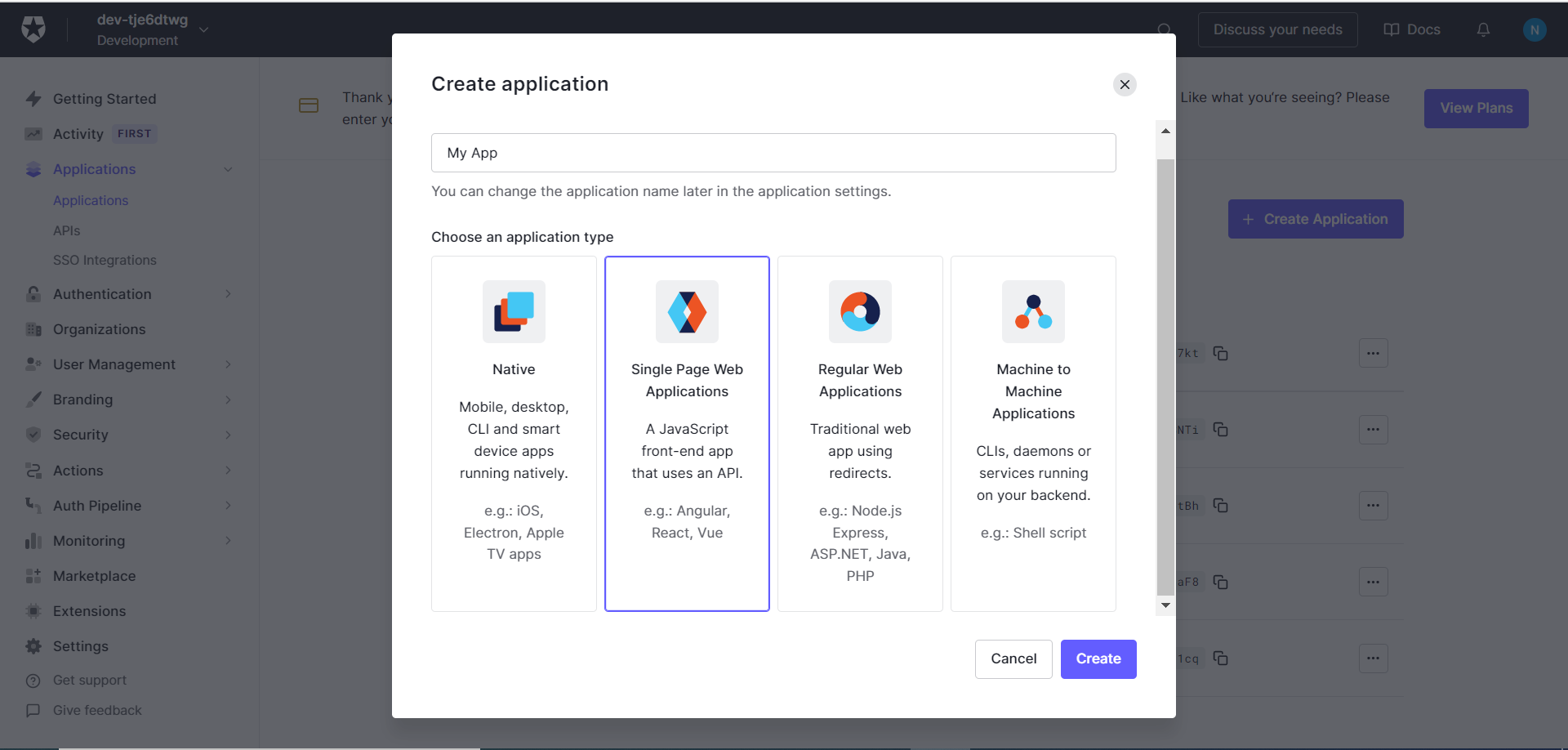Open Extensions in the sidebar
This screenshot has width=1568, height=750.
(x=89, y=611)
